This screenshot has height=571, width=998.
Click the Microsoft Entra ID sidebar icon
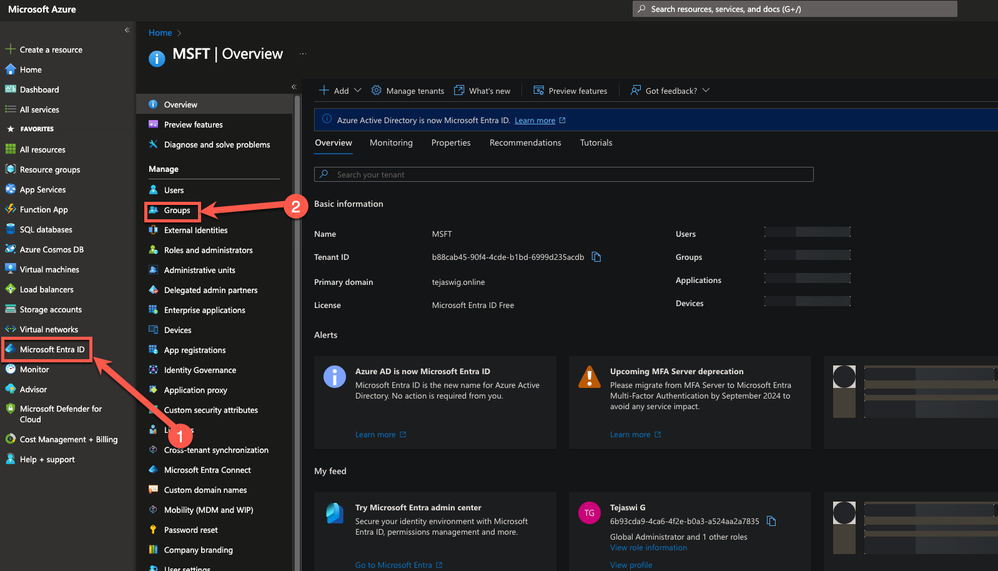coord(11,349)
